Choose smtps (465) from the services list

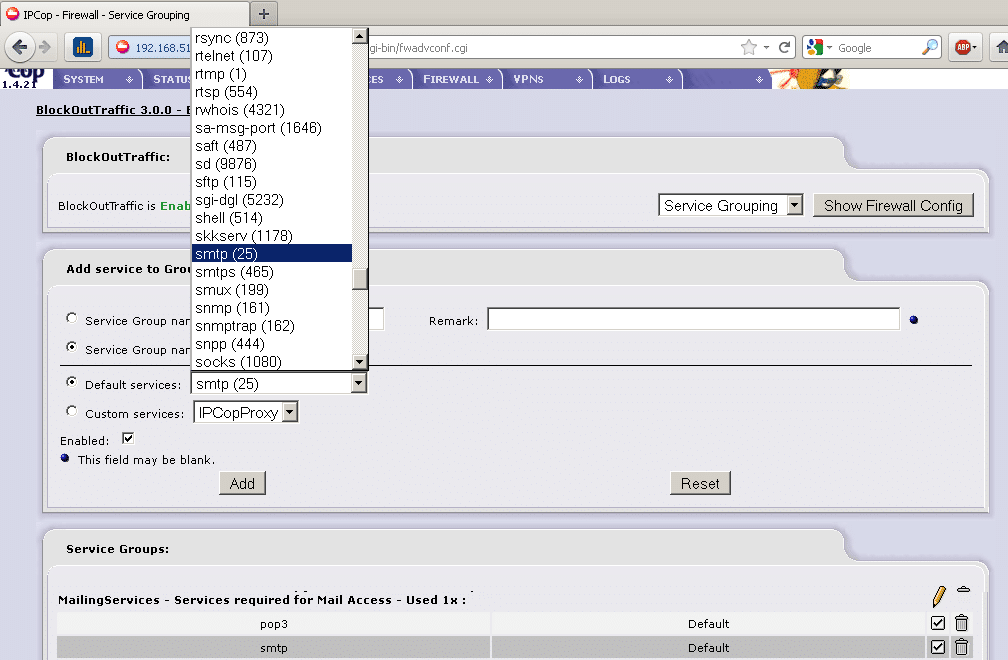pos(234,272)
